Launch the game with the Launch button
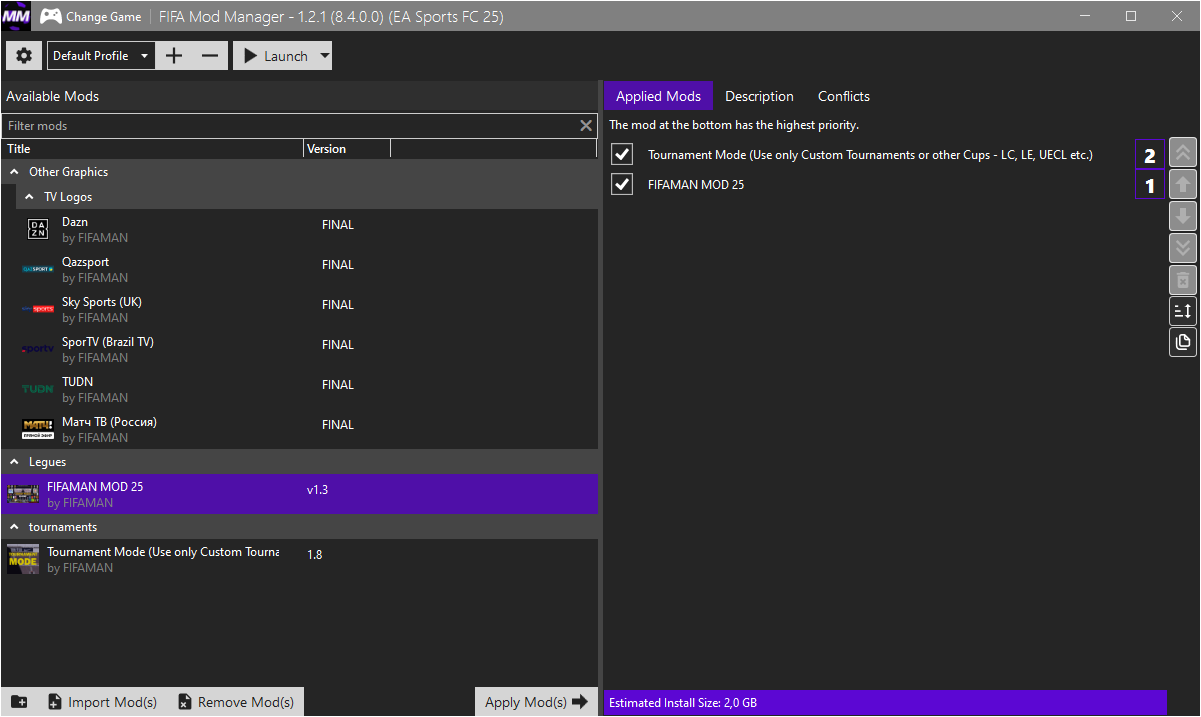Image resolution: width=1201 pixels, height=717 pixels. point(276,56)
